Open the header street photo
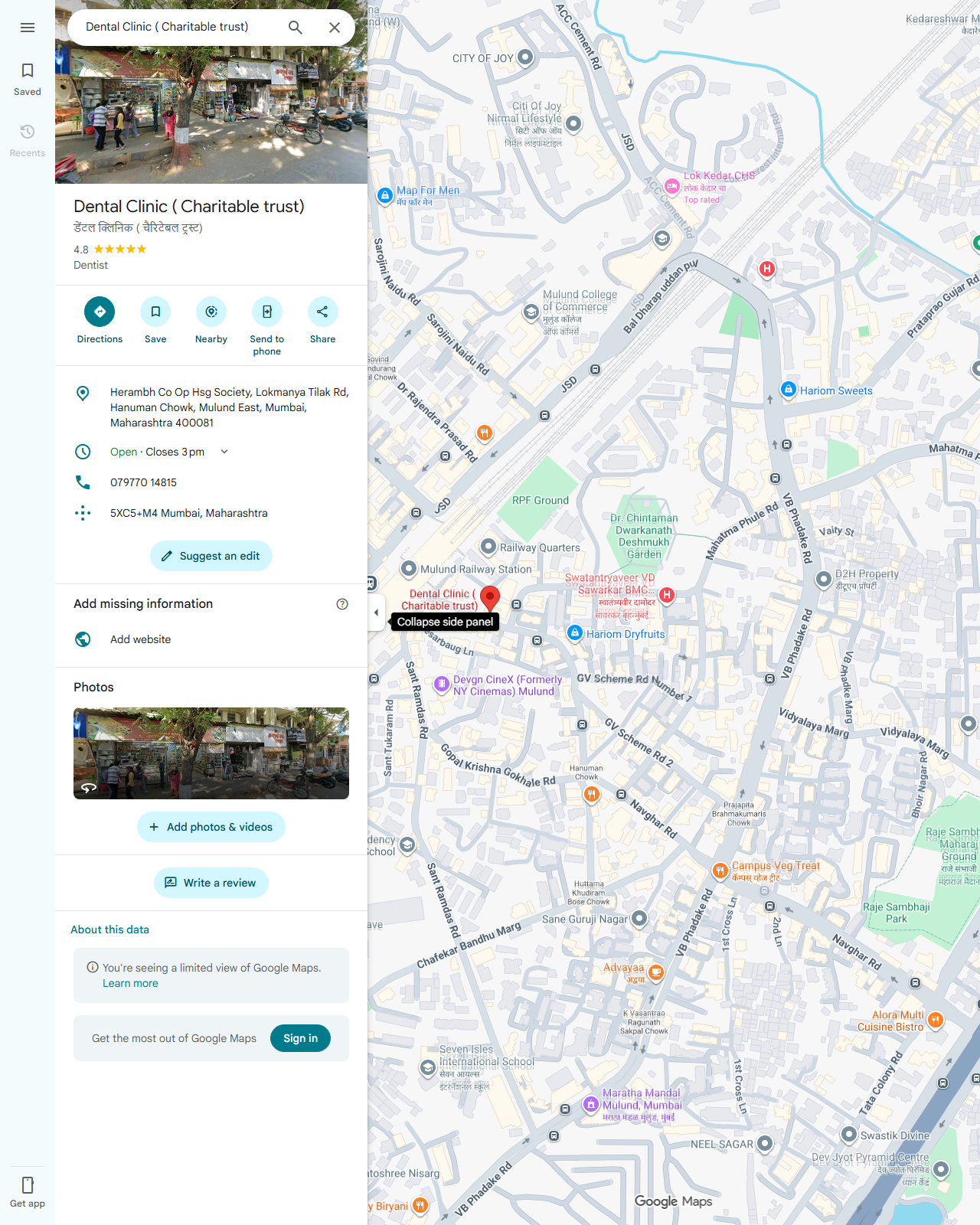This screenshot has width=980, height=1225. pyautogui.click(x=211, y=115)
